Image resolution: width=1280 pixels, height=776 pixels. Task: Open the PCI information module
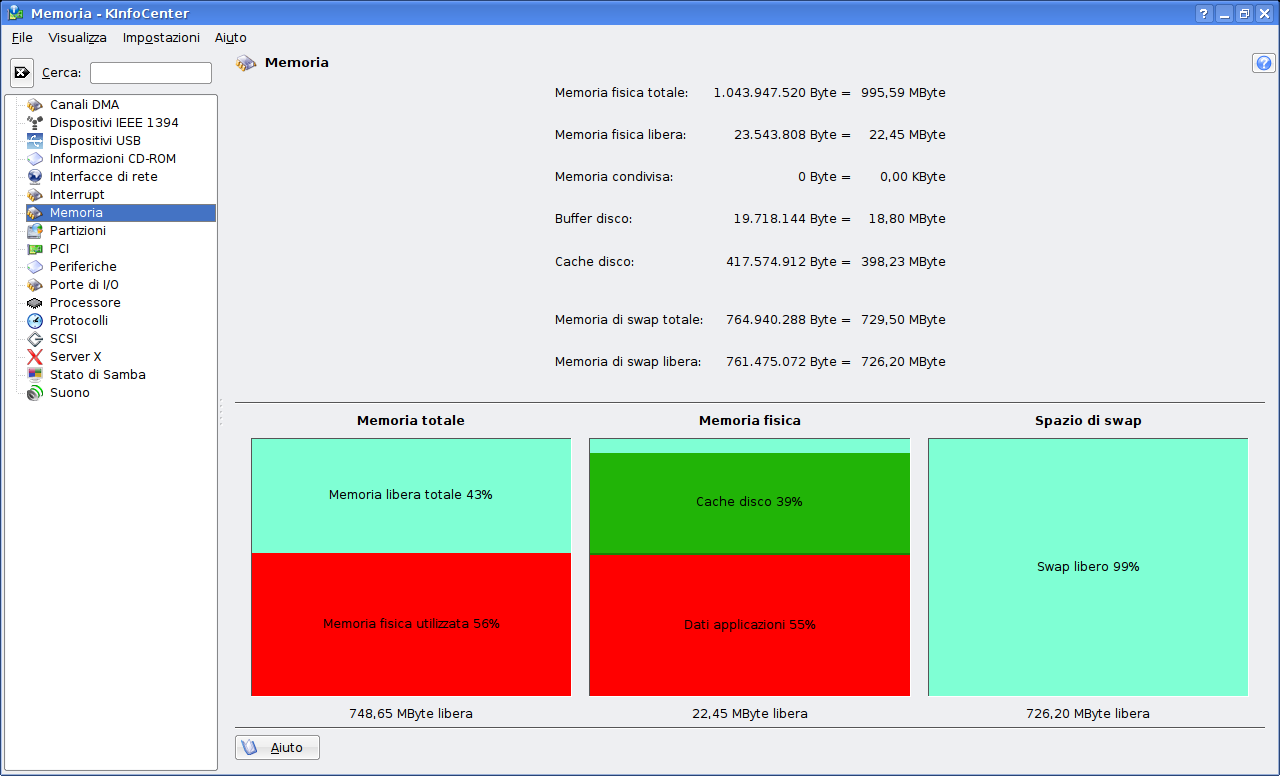[x=59, y=249]
